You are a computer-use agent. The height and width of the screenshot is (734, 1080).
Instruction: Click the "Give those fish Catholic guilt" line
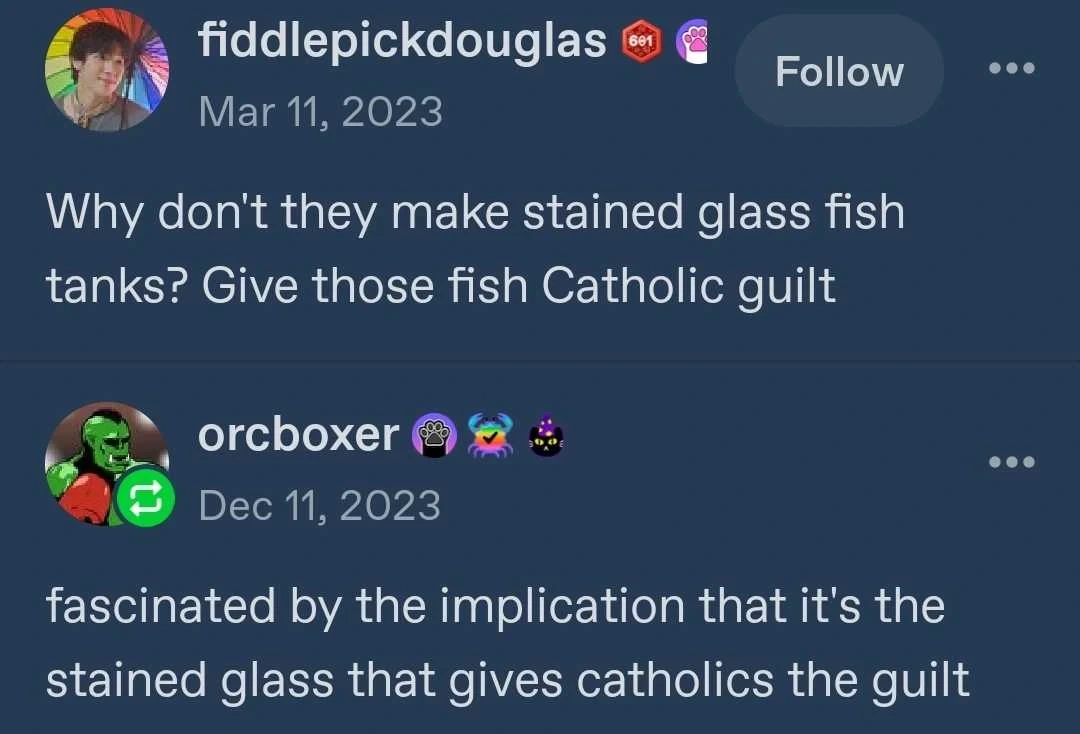pyautogui.click(x=518, y=286)
